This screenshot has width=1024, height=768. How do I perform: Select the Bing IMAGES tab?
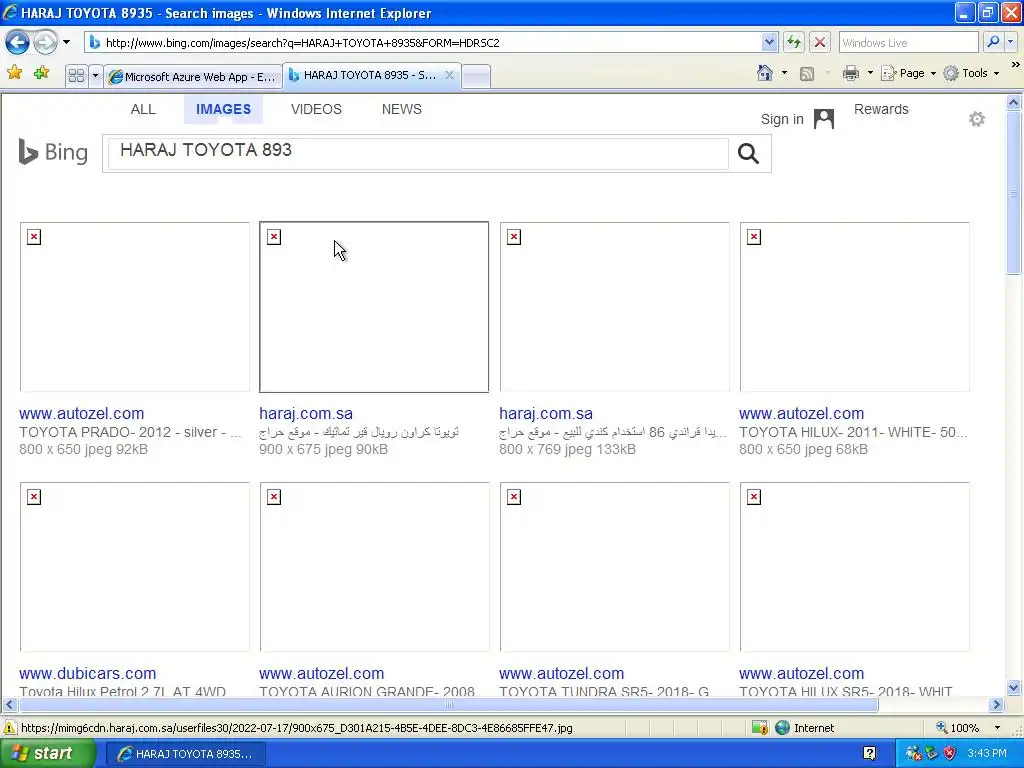coord(223,109)
